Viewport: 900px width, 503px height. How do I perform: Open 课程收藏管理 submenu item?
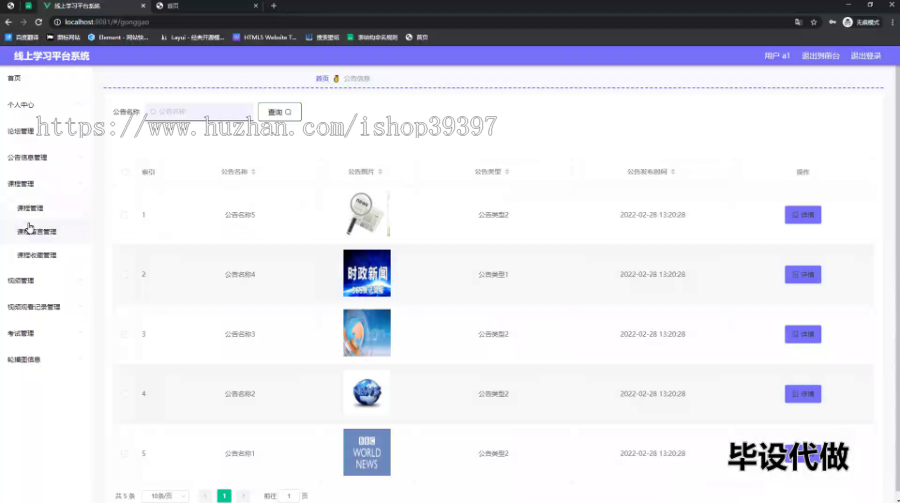(x=45, y=256)
